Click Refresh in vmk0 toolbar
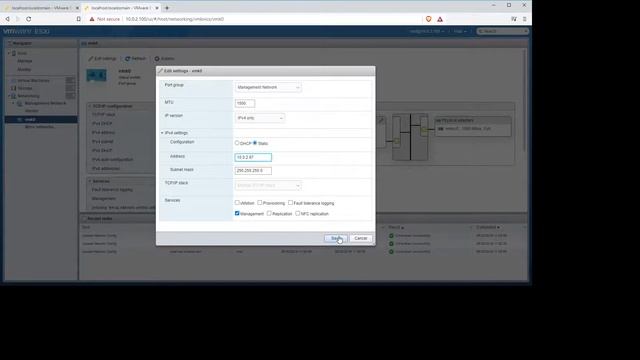This screenshot has width=640, height=360. (136, 58)
